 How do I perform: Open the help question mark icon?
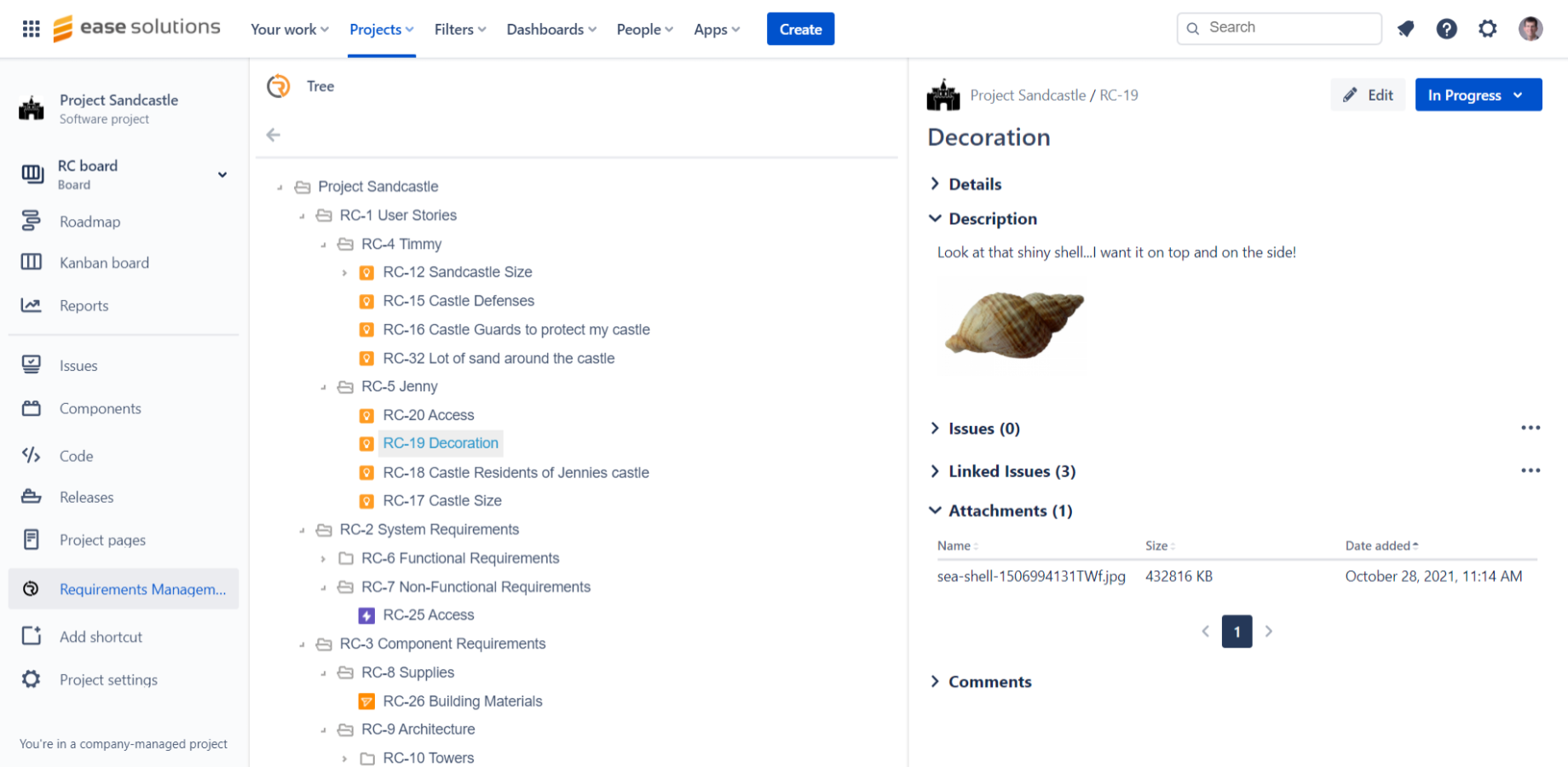(x=1447, y=29)
